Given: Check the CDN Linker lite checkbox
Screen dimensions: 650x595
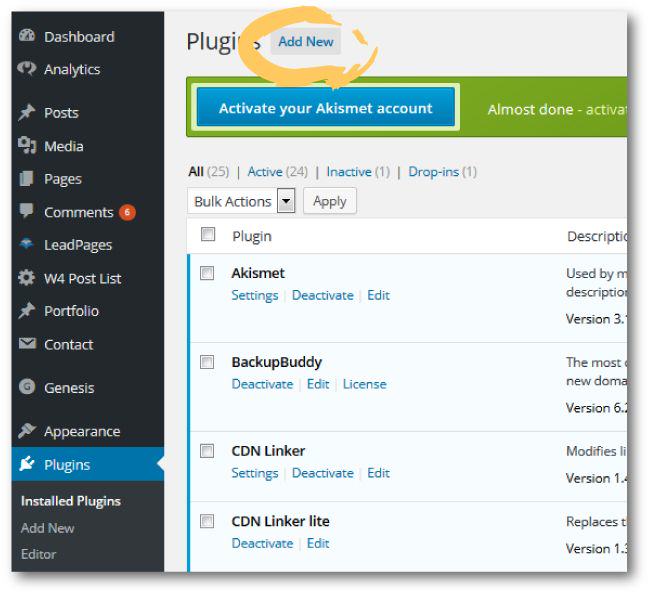Looking at the screenshot, I should (207, 521).
